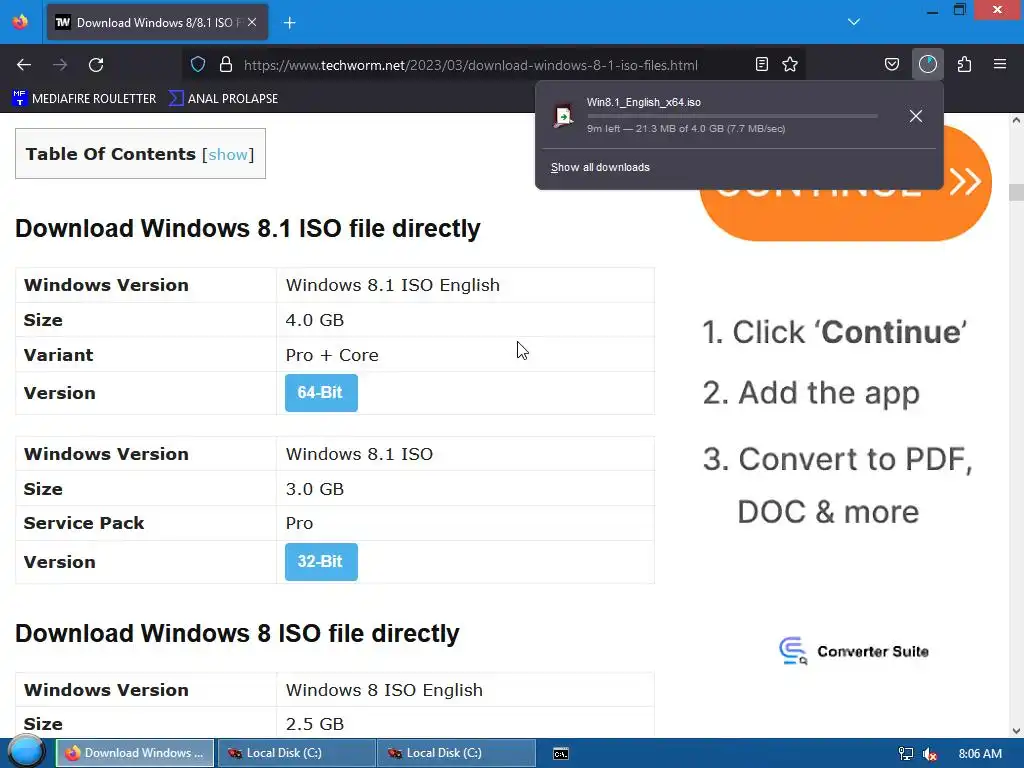Click the '3.0 GB' size cell

point(465,488)
